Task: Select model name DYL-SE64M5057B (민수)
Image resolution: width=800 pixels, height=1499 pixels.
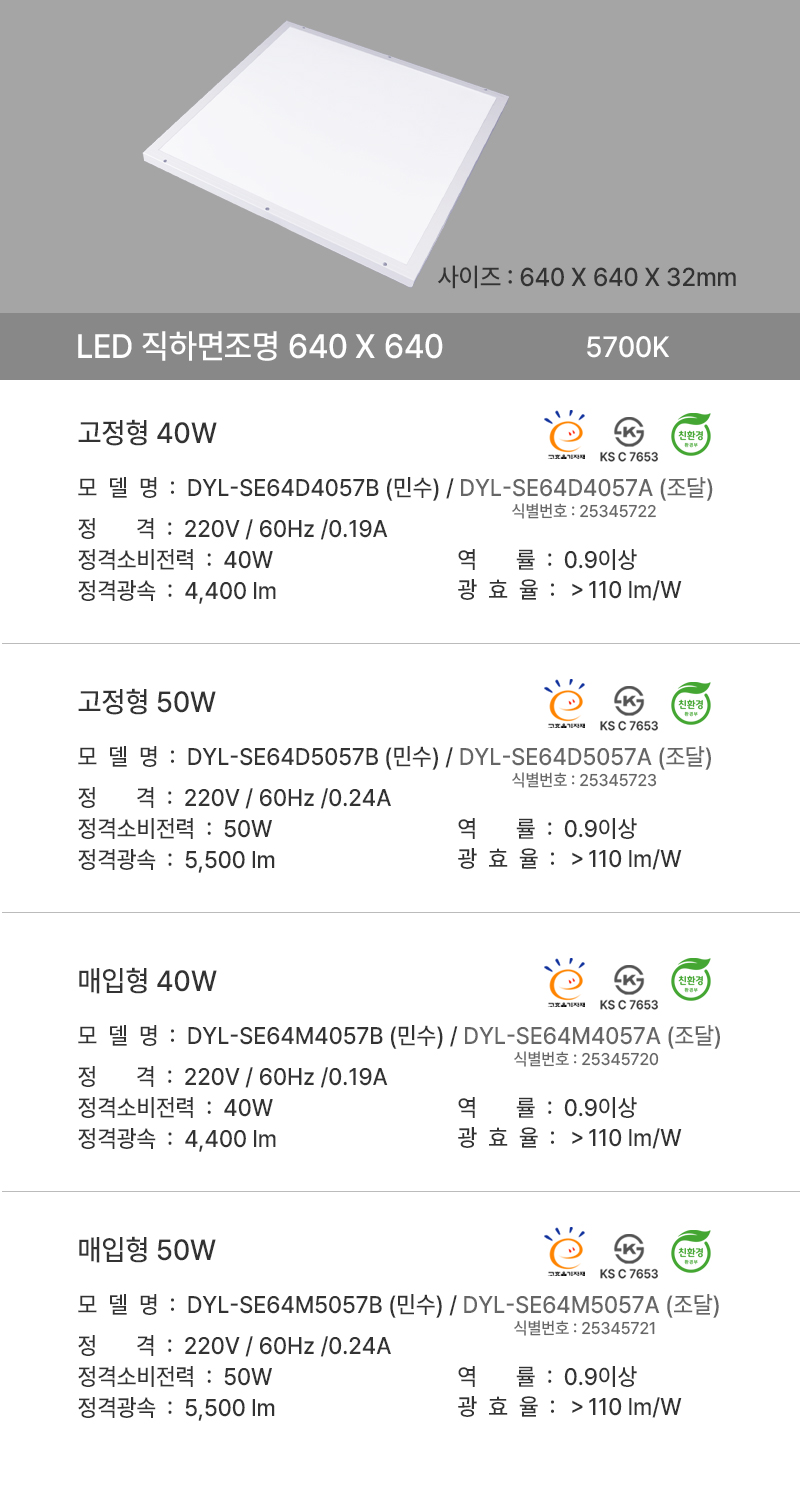Action: click(x=314, y=1305)
